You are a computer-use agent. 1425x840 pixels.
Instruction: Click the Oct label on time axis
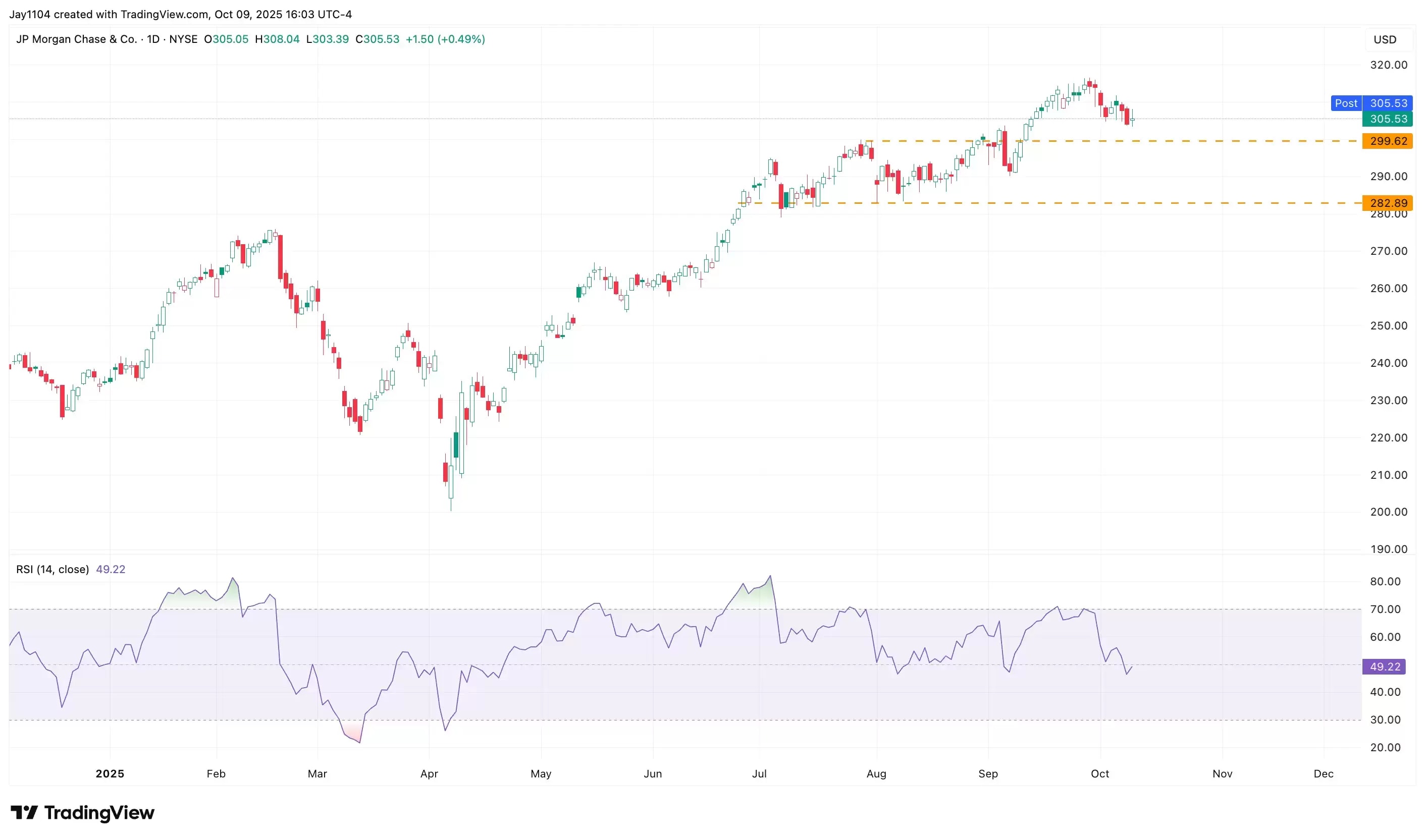coord(1099,774)
